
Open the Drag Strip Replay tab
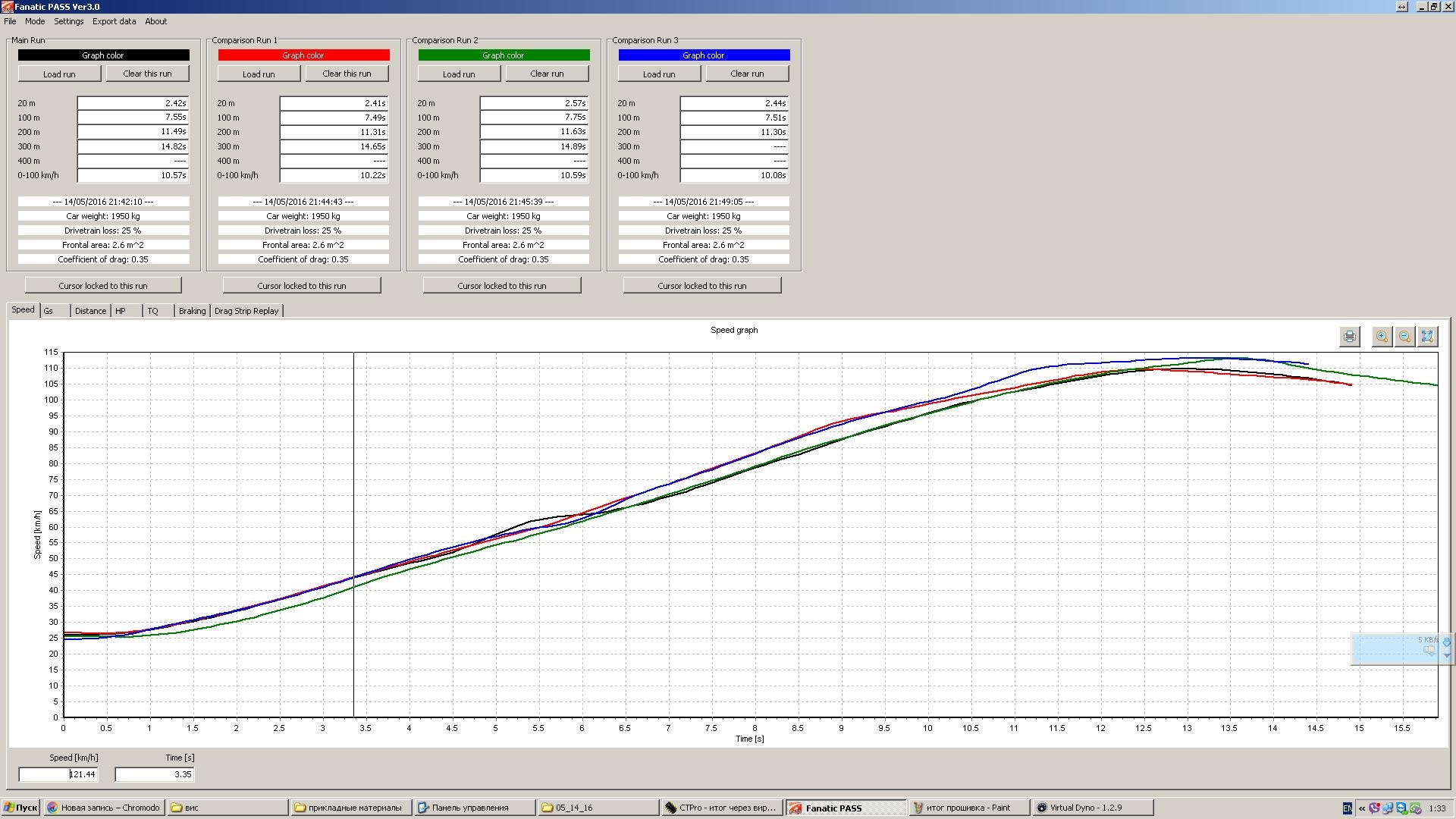point(246,311)
